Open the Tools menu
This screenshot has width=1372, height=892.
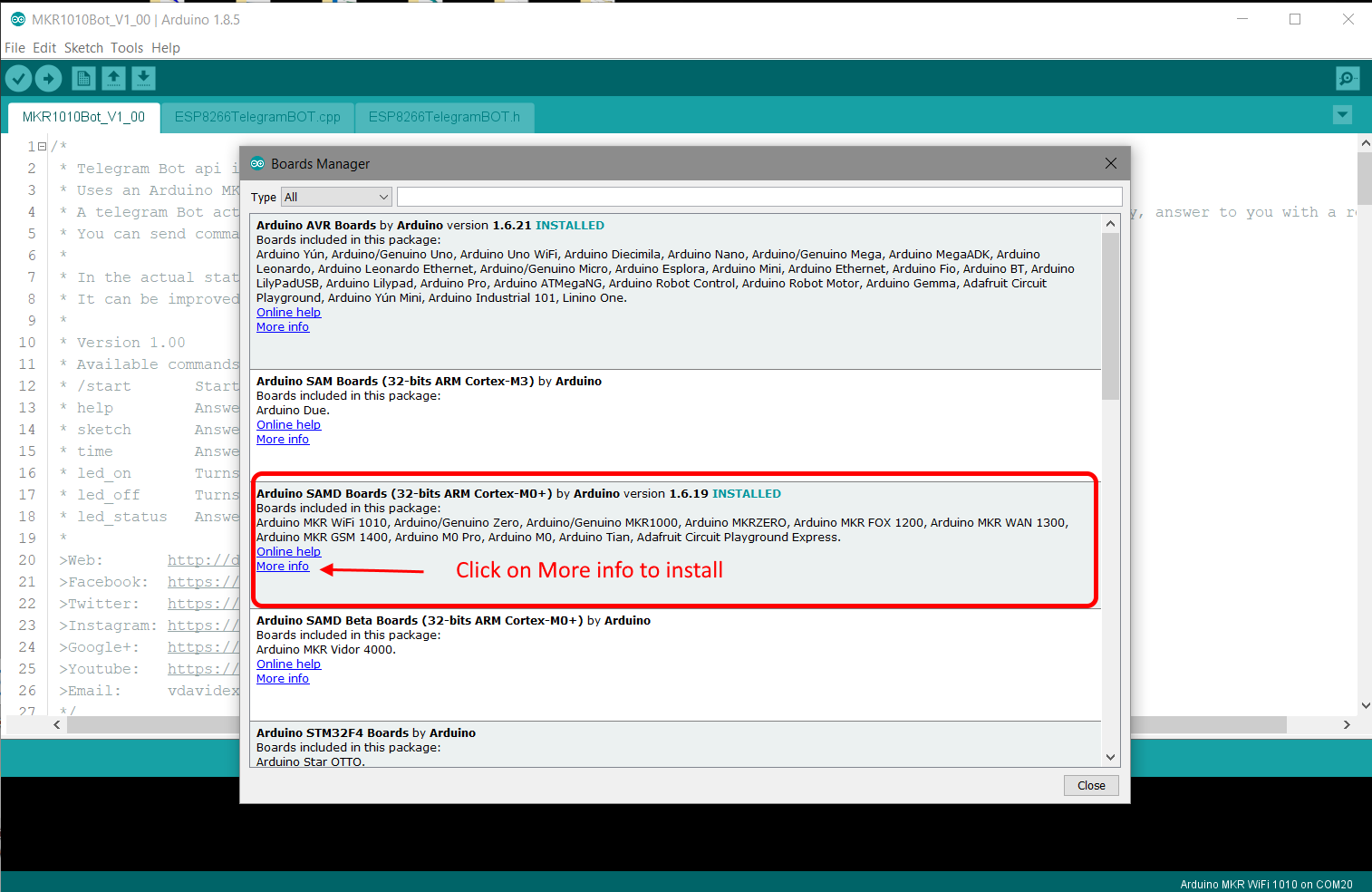coord(127,47)
